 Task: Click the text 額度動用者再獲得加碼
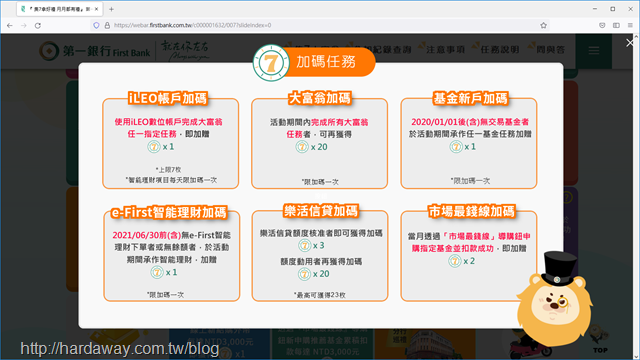pyautogui.click(x=321, y=262)
